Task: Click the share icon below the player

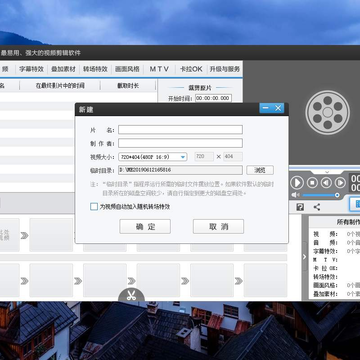Action: [317, 207]
